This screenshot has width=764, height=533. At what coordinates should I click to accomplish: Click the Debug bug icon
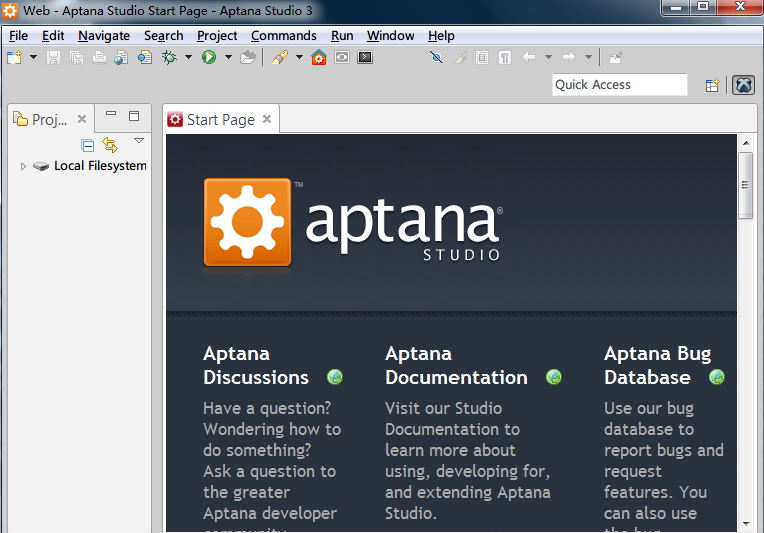pyautogui.click(x=170, y=58)
